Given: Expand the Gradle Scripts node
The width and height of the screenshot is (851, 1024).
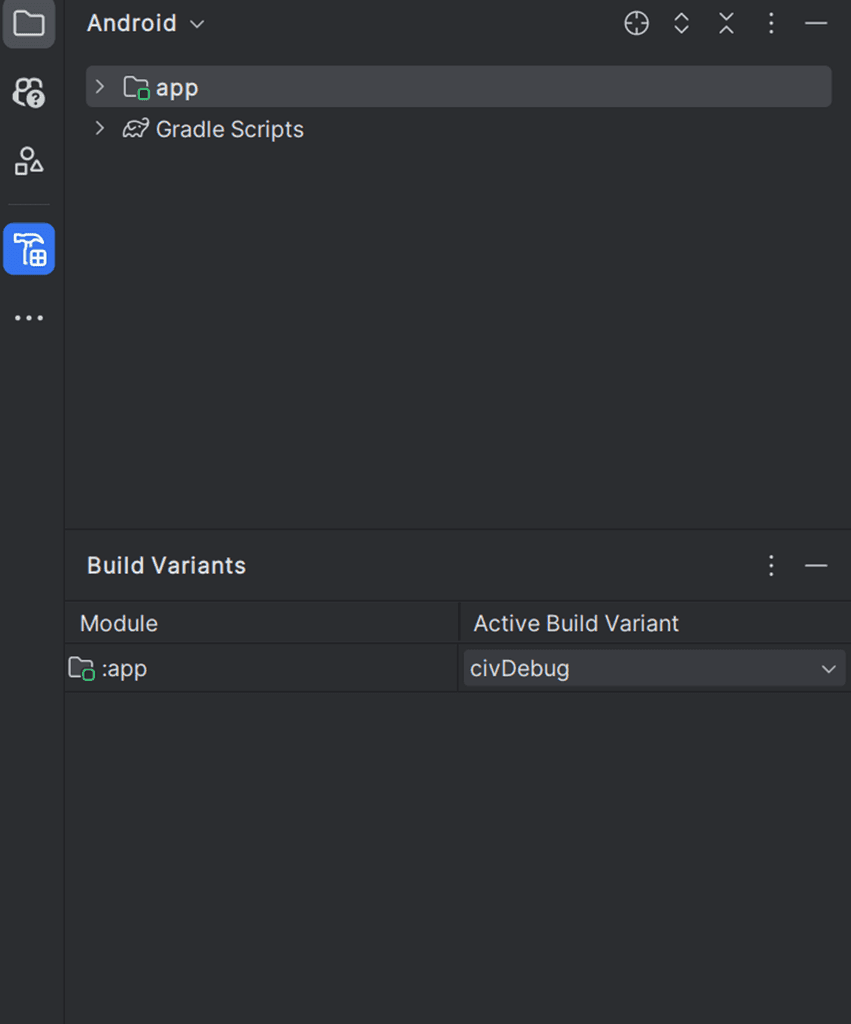Looking at the screenshot, I should (x=98, y=129).
